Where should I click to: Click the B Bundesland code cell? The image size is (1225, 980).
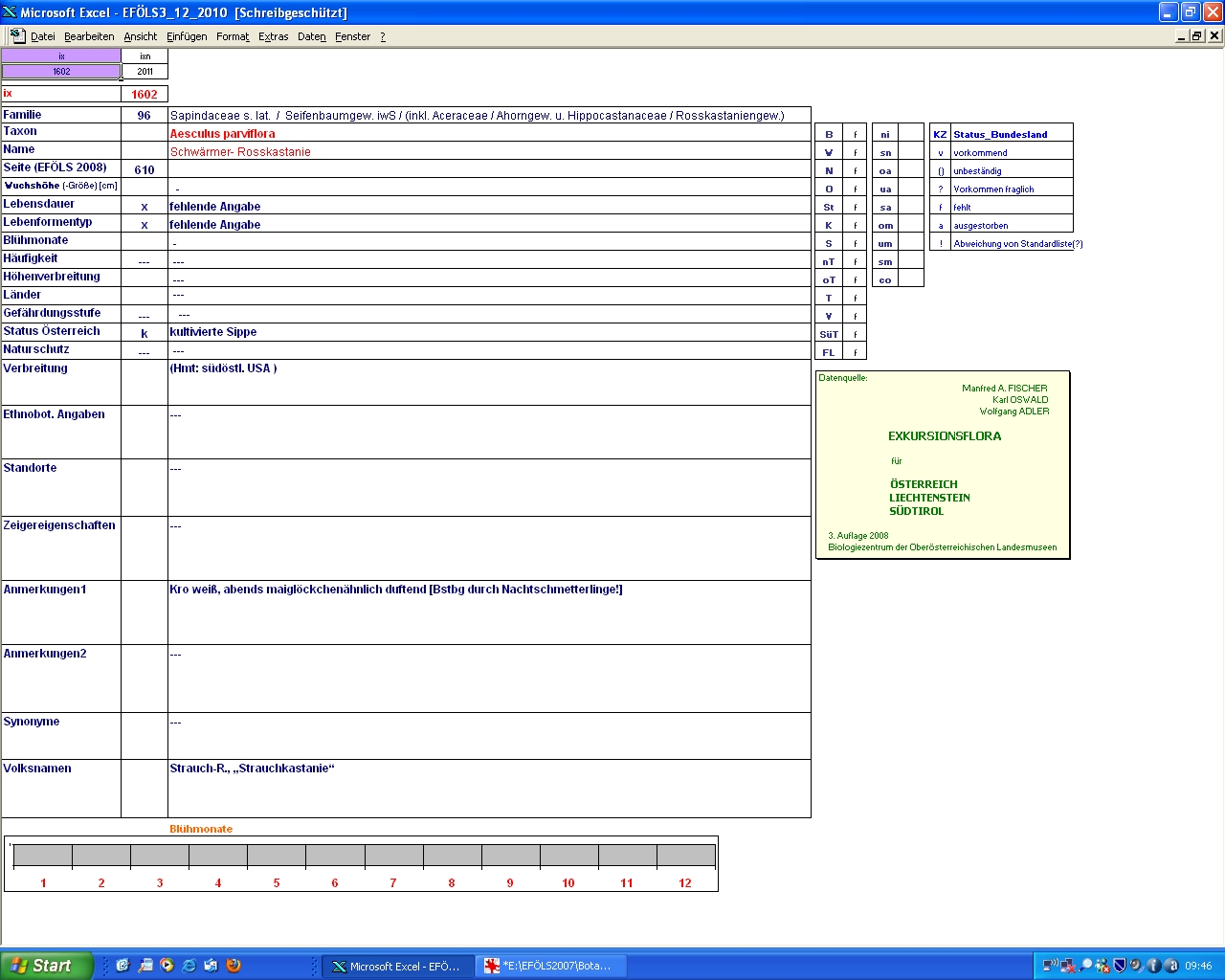[829, 134]
